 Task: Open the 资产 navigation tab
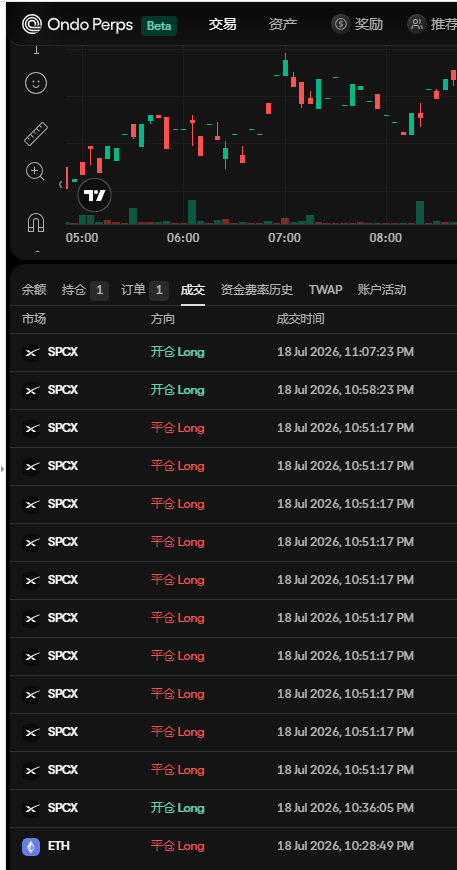[x=283, y=24]
